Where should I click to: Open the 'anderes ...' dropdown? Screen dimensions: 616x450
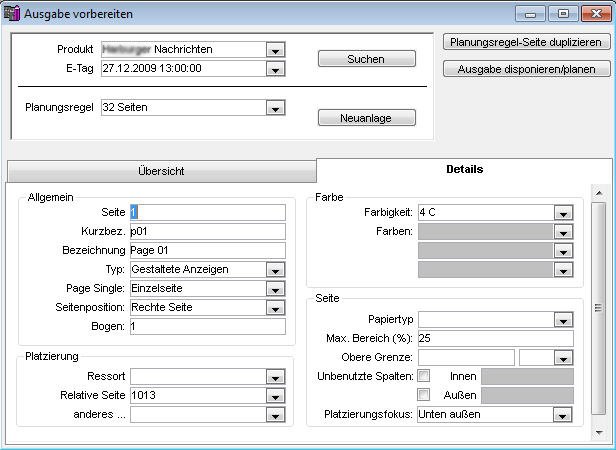point(275,415)
